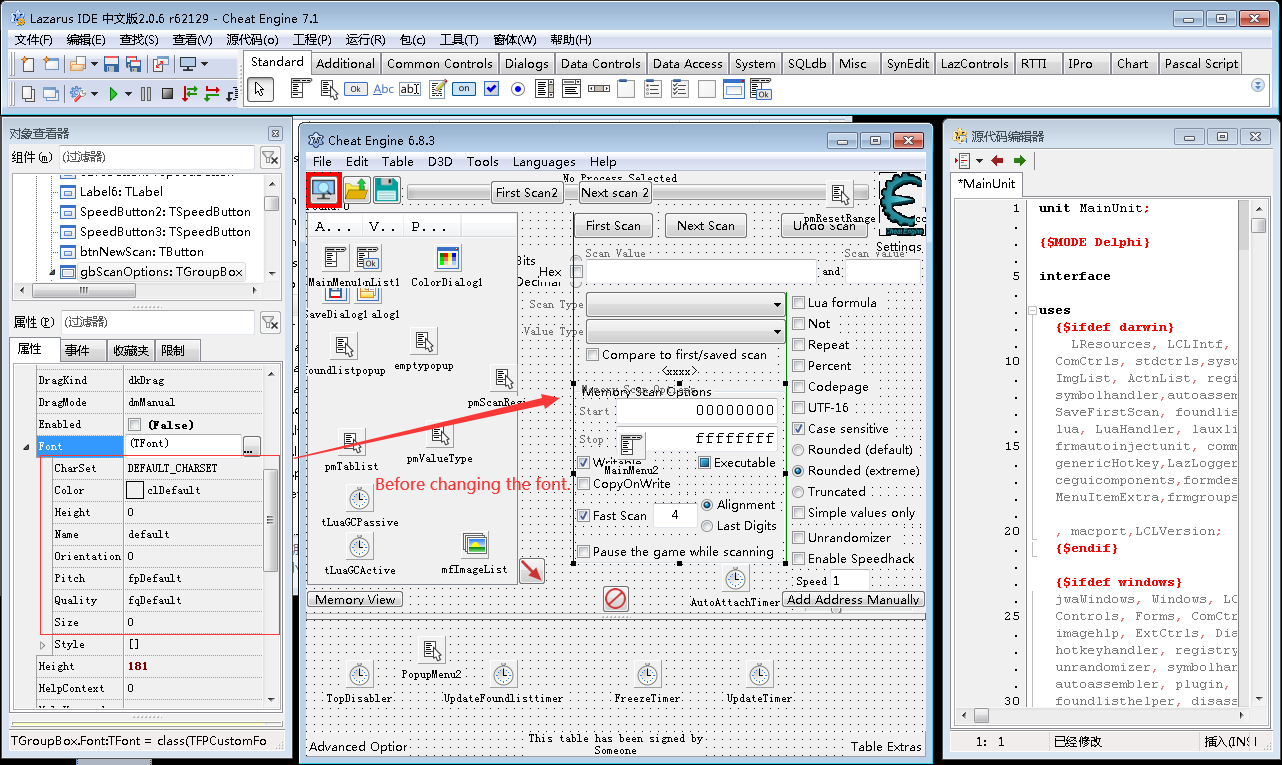Enable the Lua formula checkbox
1282x765 pixels.
[799, 303]
